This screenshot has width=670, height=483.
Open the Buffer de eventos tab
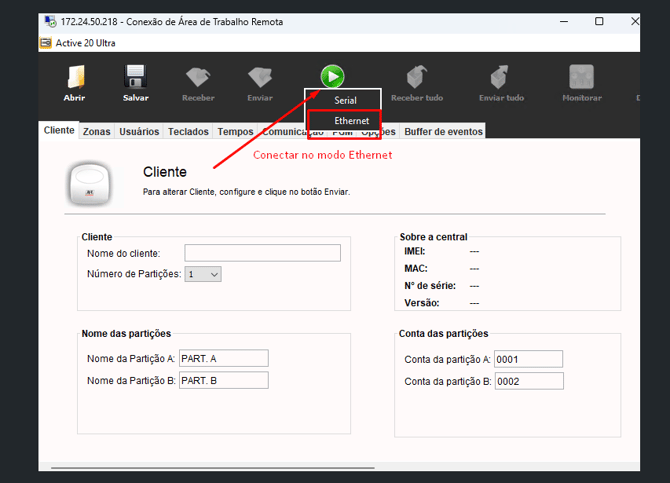point(444,132)
